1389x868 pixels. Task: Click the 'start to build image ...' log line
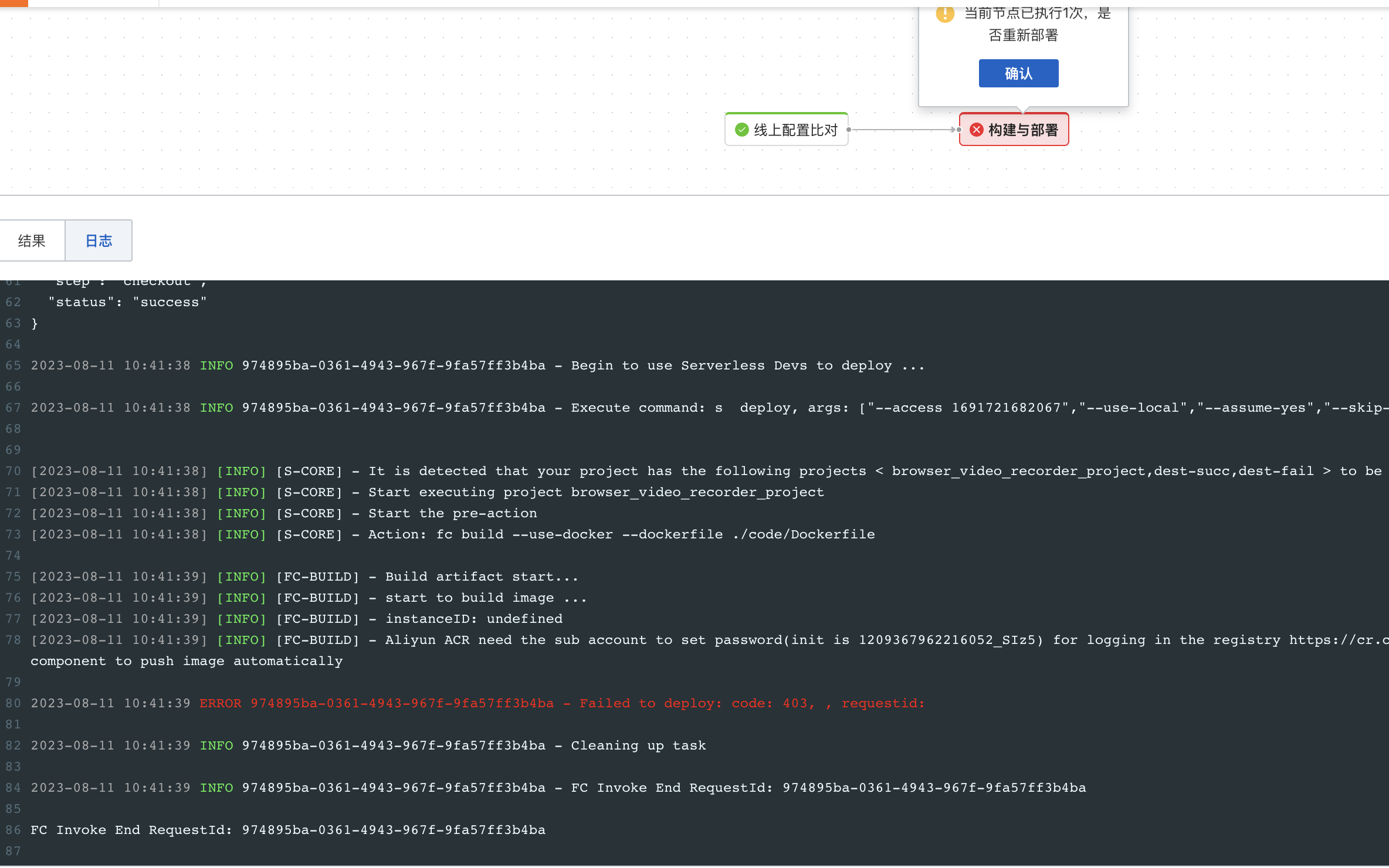[309, 598]
